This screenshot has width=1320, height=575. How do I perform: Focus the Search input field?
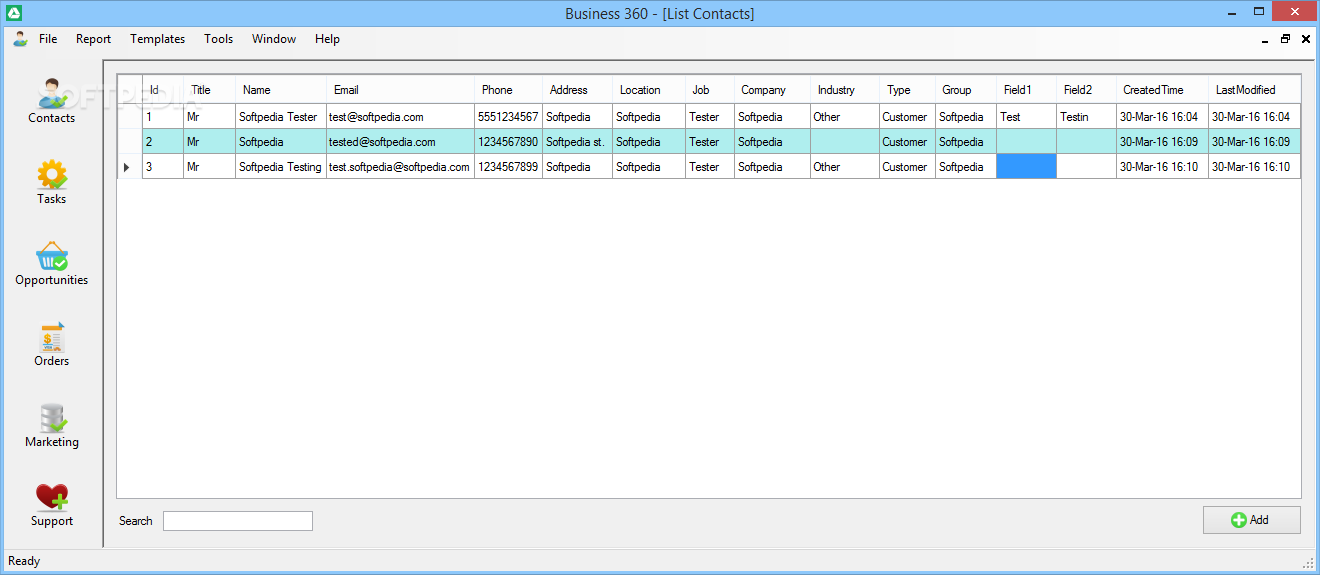point(238,521)
